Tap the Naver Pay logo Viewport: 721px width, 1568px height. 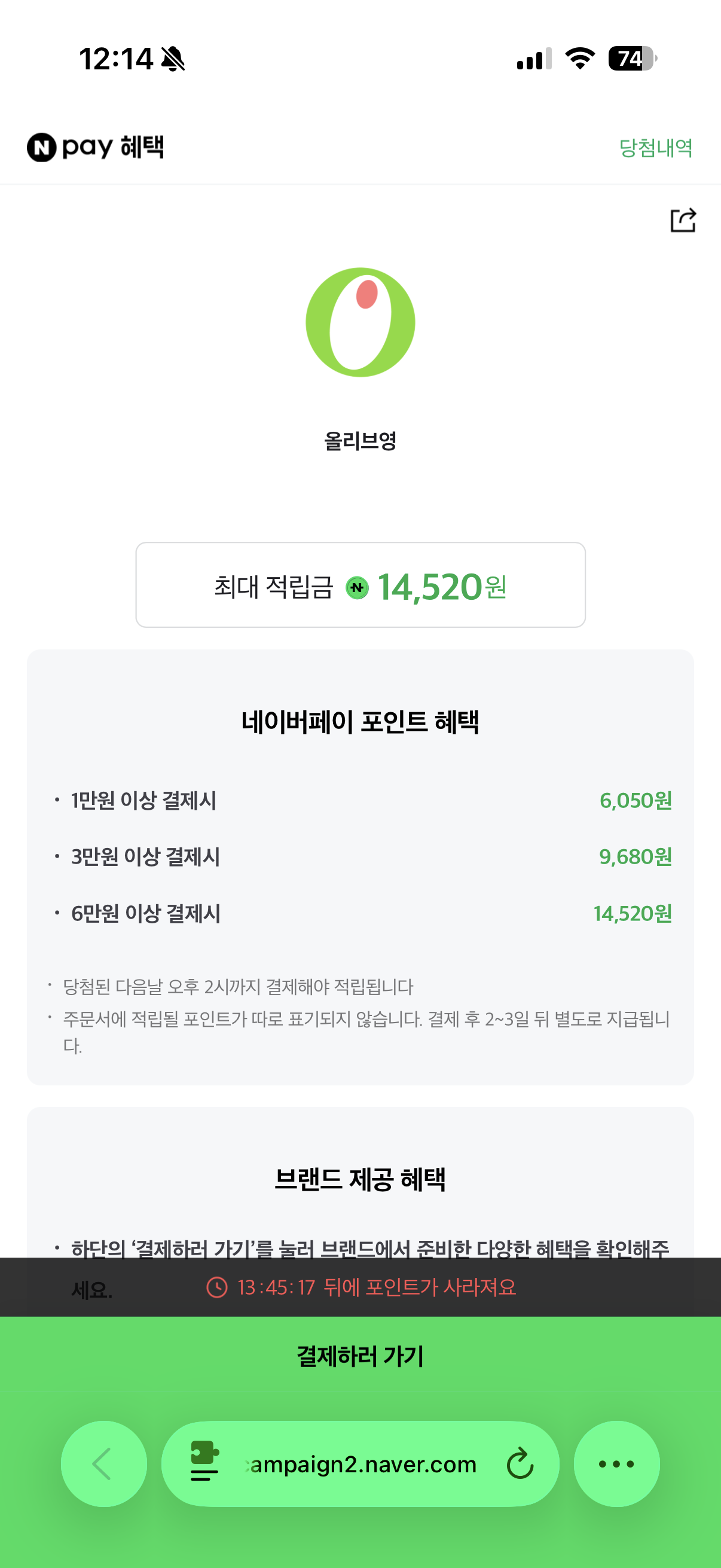coord(96,147)
